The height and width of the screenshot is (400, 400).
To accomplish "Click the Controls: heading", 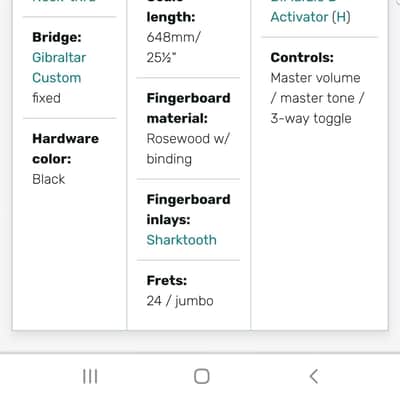I will pyautogui.click(x=302, y=58).
